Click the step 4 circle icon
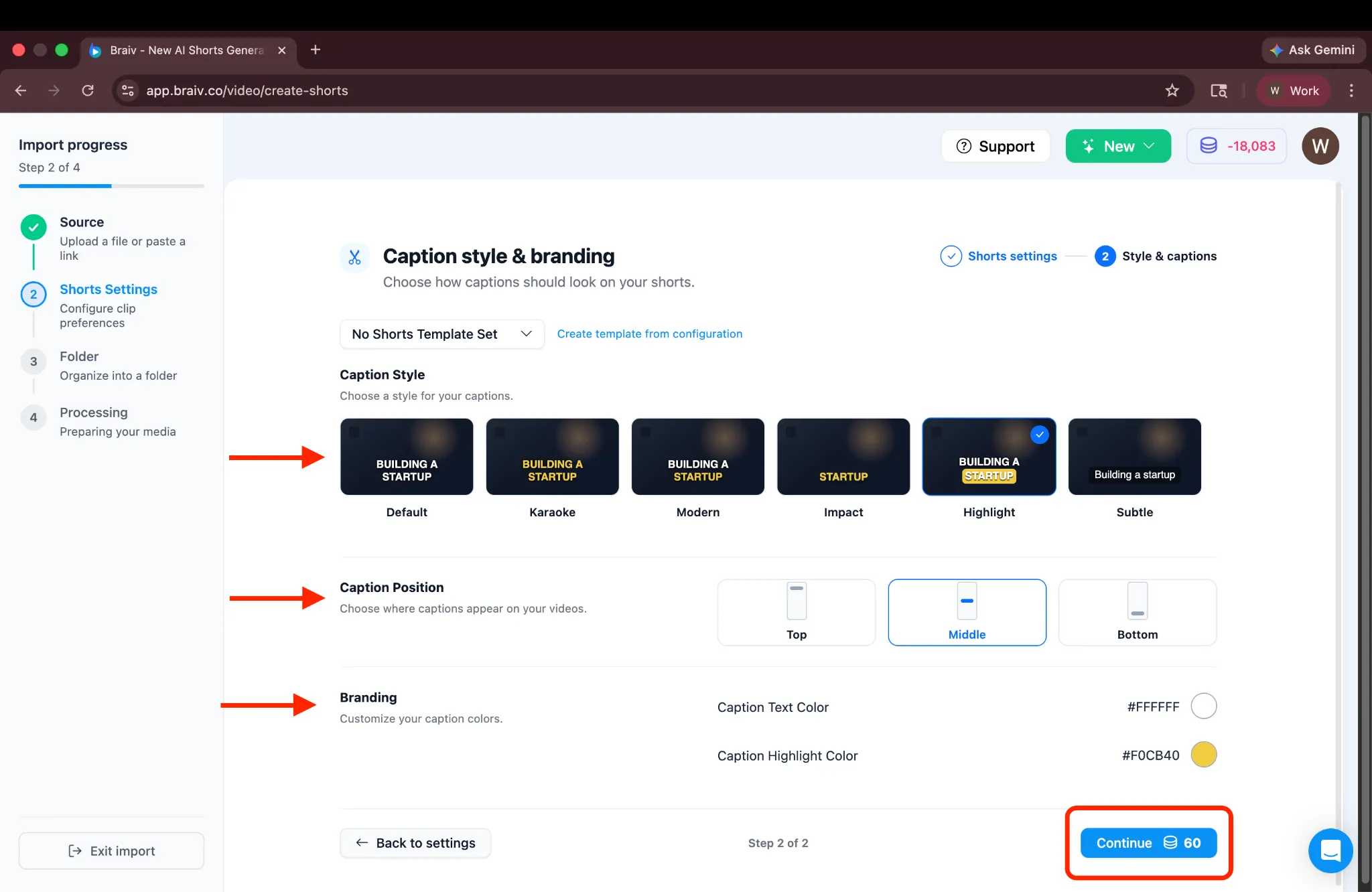 pyautogui.click(x=33, y=418)
